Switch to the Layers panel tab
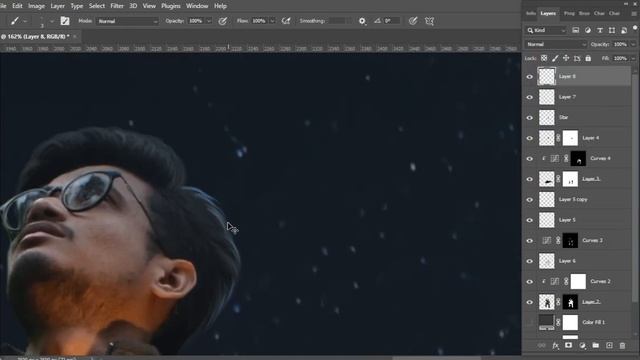The image size is (640, 360). pos(548,13)
